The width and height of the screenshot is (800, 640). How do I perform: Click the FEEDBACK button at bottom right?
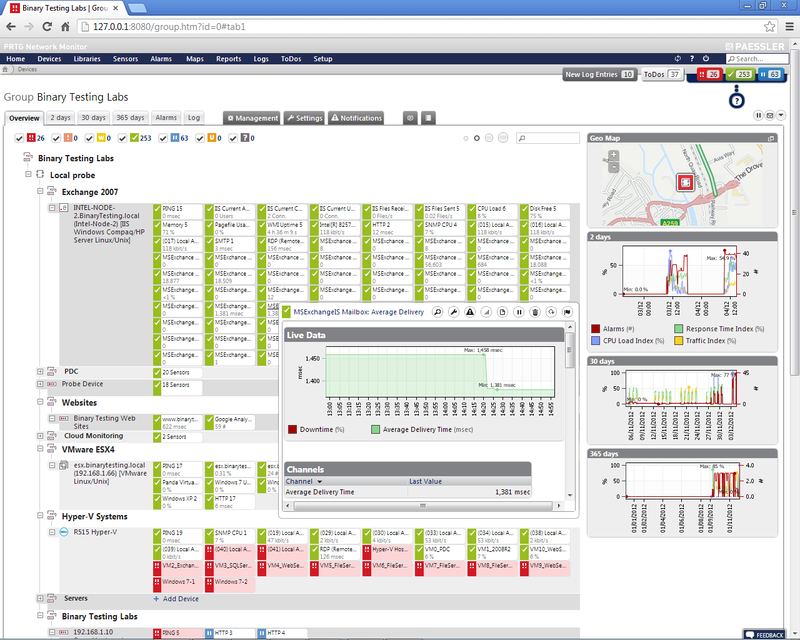pos(764,634)
